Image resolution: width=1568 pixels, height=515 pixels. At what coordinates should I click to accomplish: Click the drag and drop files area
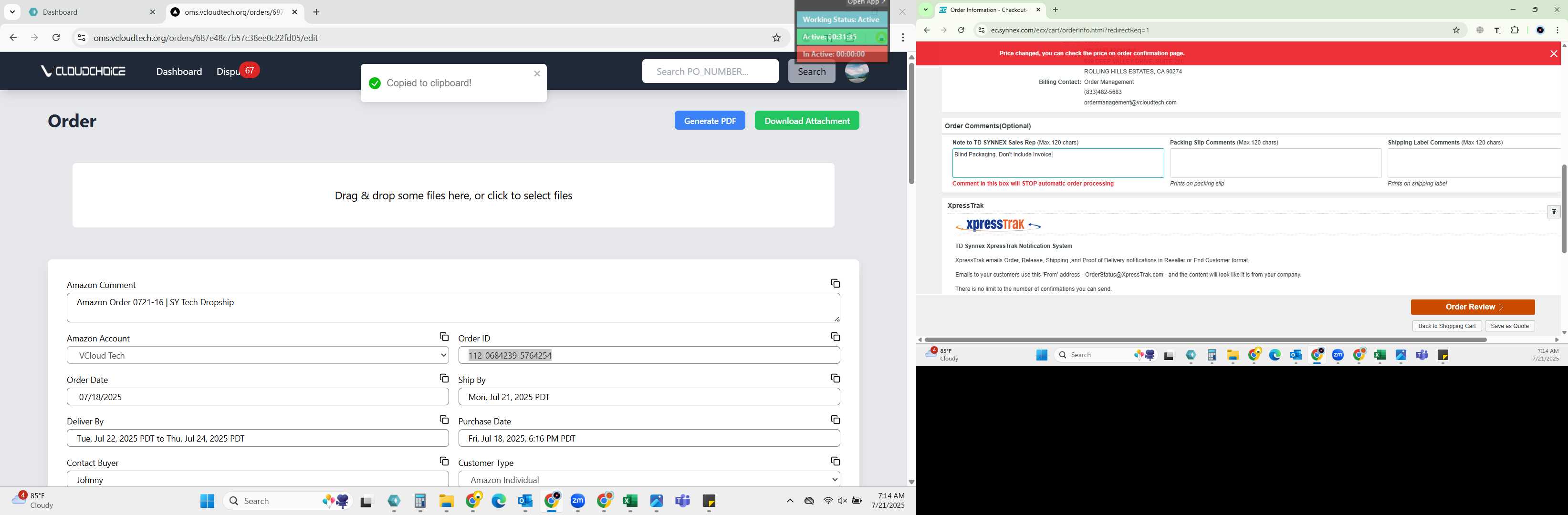pos(453,195)
